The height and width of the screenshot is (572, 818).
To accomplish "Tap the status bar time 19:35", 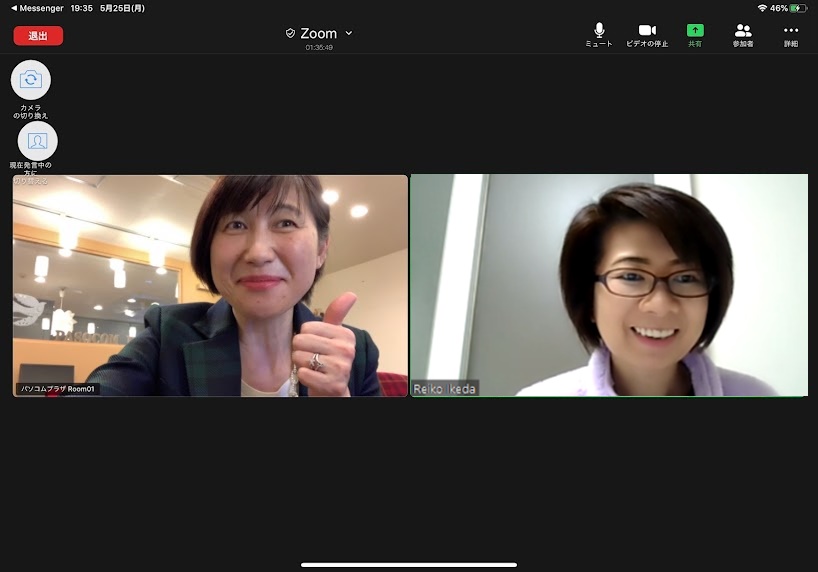I will [81, 8].
